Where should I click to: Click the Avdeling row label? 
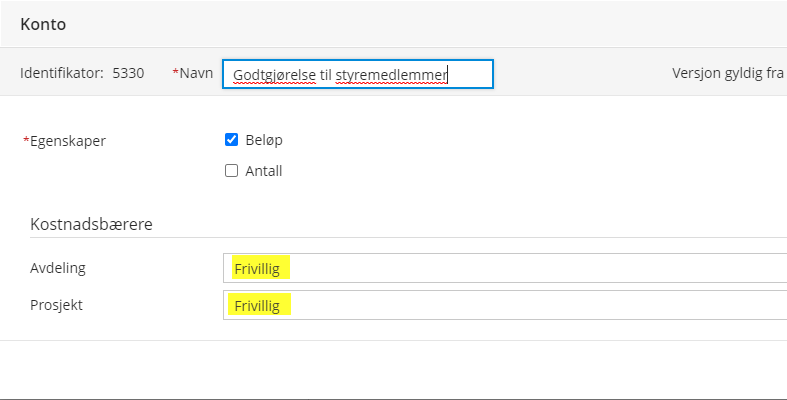click(x=58, y=268)
